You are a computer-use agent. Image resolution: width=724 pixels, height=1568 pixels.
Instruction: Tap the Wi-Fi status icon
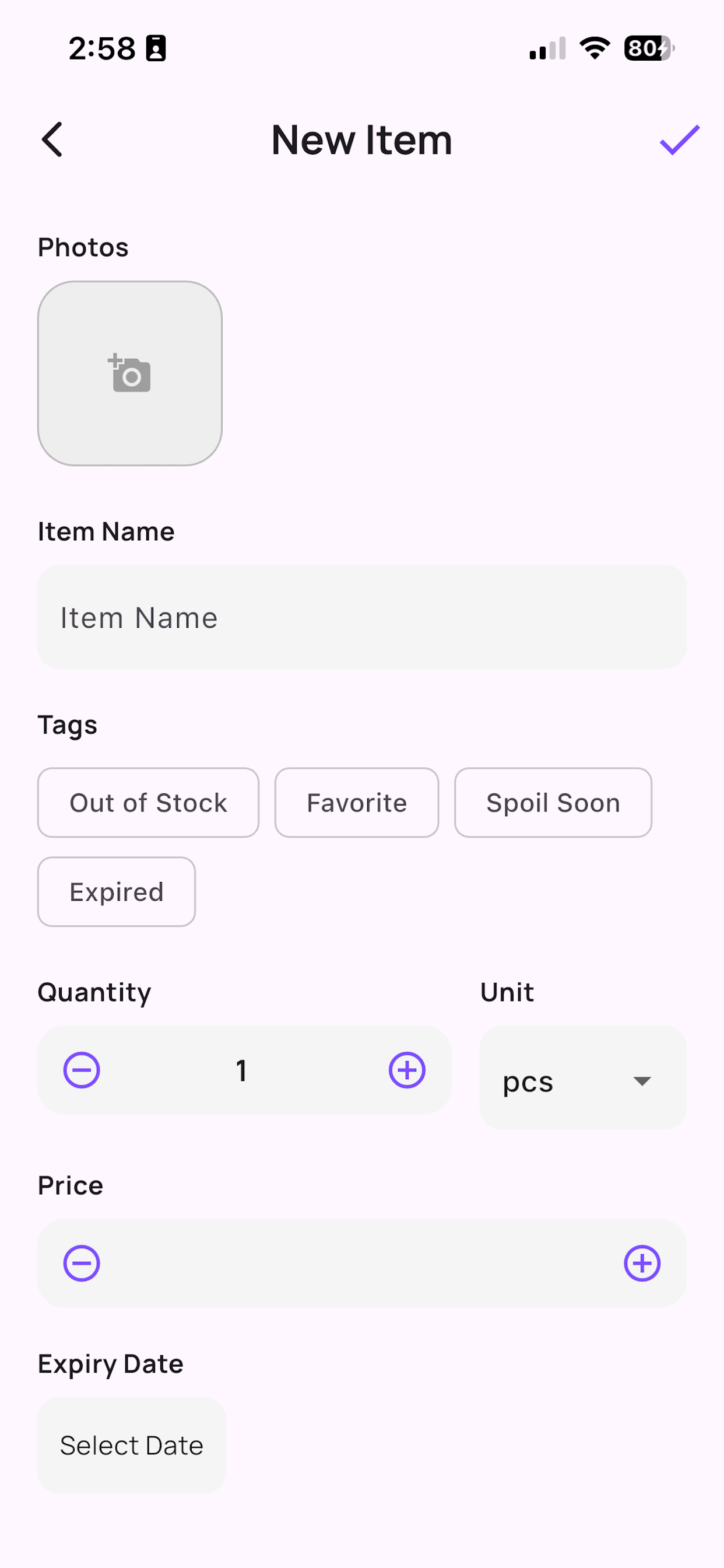(595, 48)
